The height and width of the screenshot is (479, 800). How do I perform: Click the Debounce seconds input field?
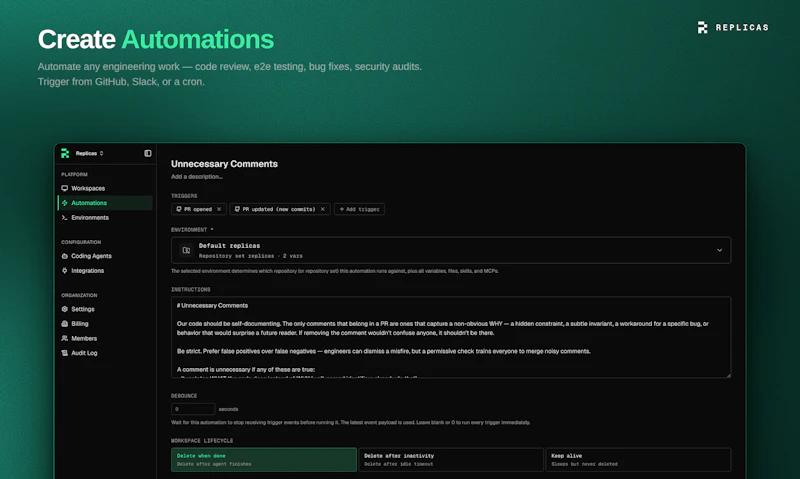tap(193, 409)
